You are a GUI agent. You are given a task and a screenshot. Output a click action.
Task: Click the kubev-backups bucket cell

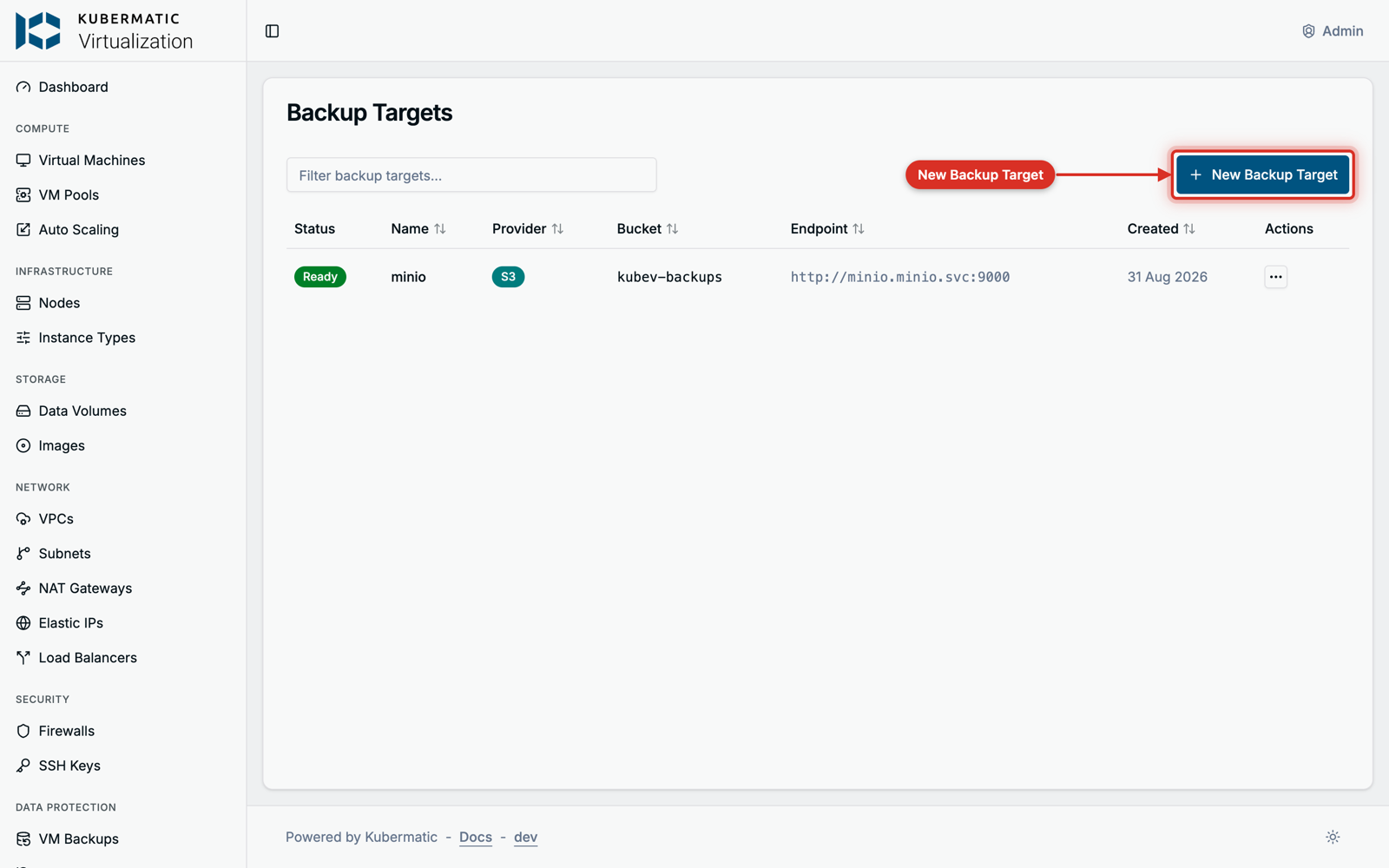pos(669,277)
